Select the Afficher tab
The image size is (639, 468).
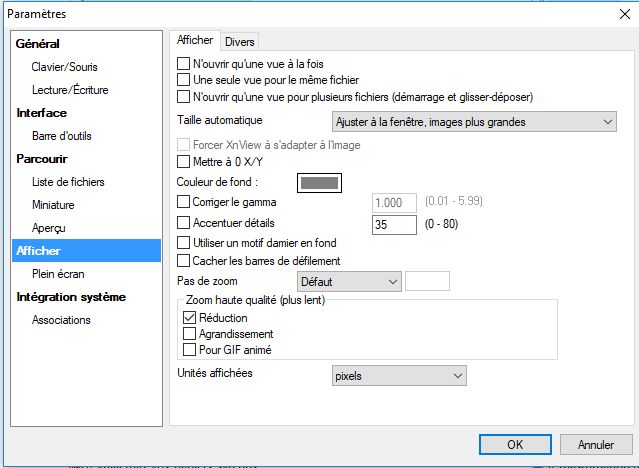pos(194,41)
